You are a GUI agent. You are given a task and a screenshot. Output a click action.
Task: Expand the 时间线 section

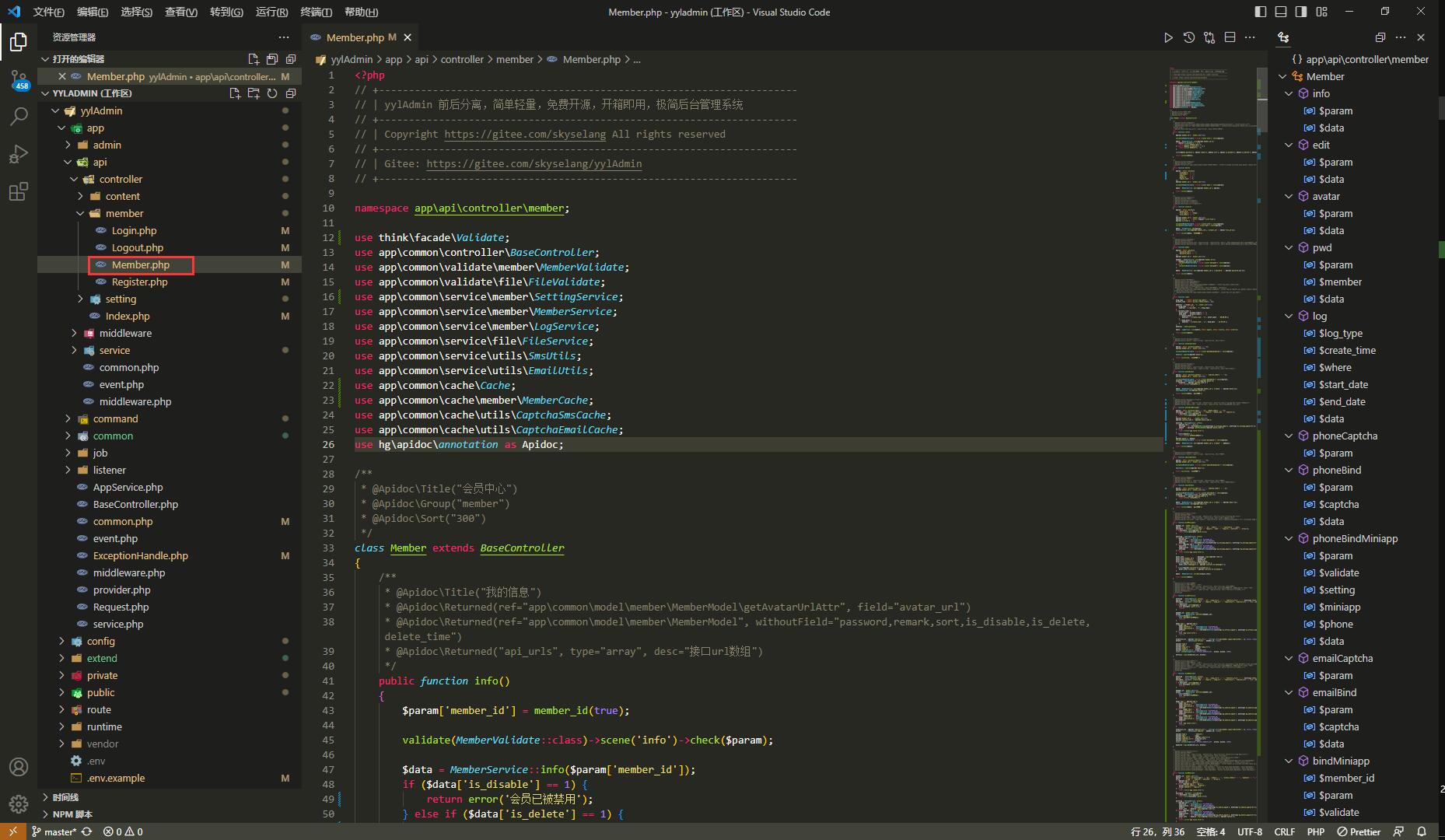[65, 797]
